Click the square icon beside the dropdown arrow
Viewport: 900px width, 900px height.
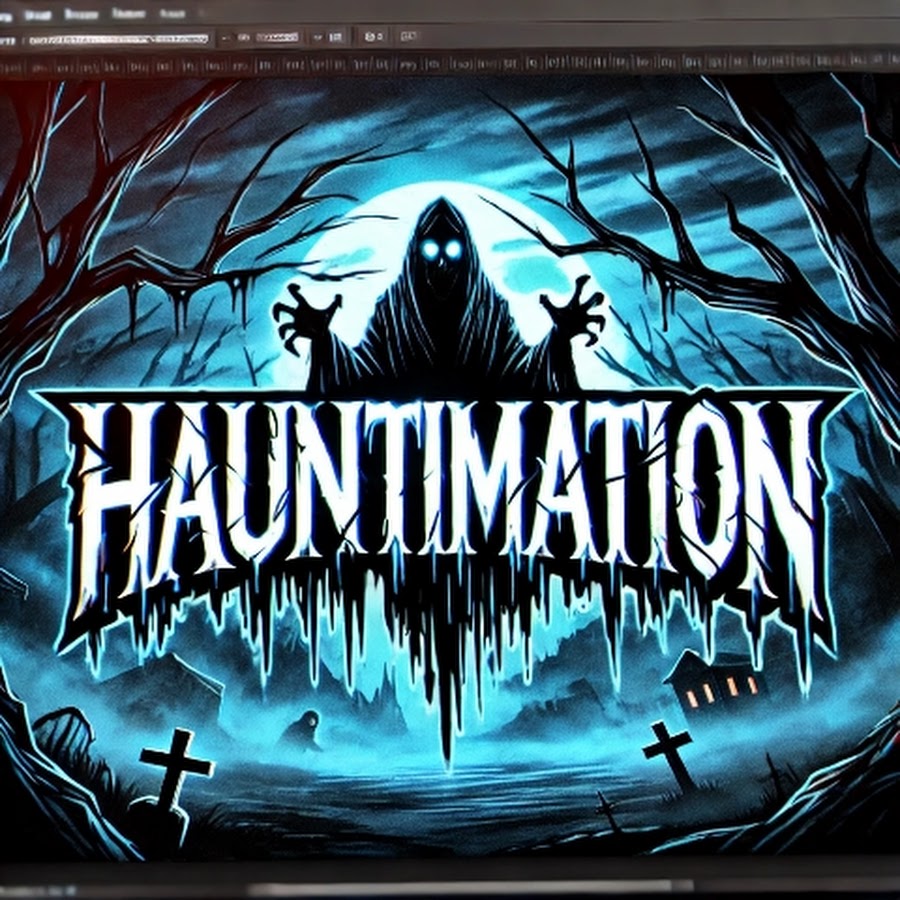click(336, 38)
